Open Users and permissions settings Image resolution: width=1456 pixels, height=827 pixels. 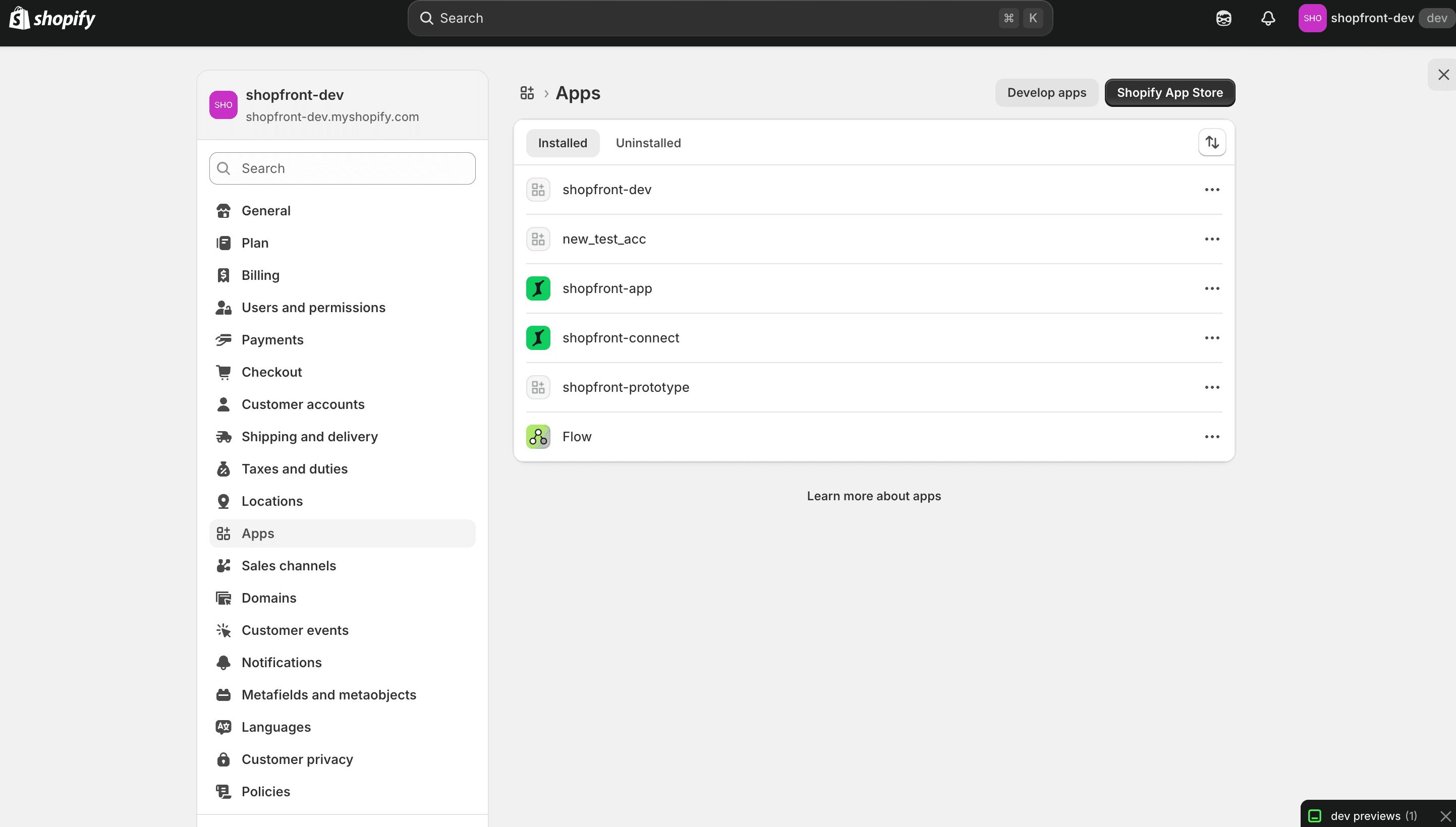coord(342,308)
